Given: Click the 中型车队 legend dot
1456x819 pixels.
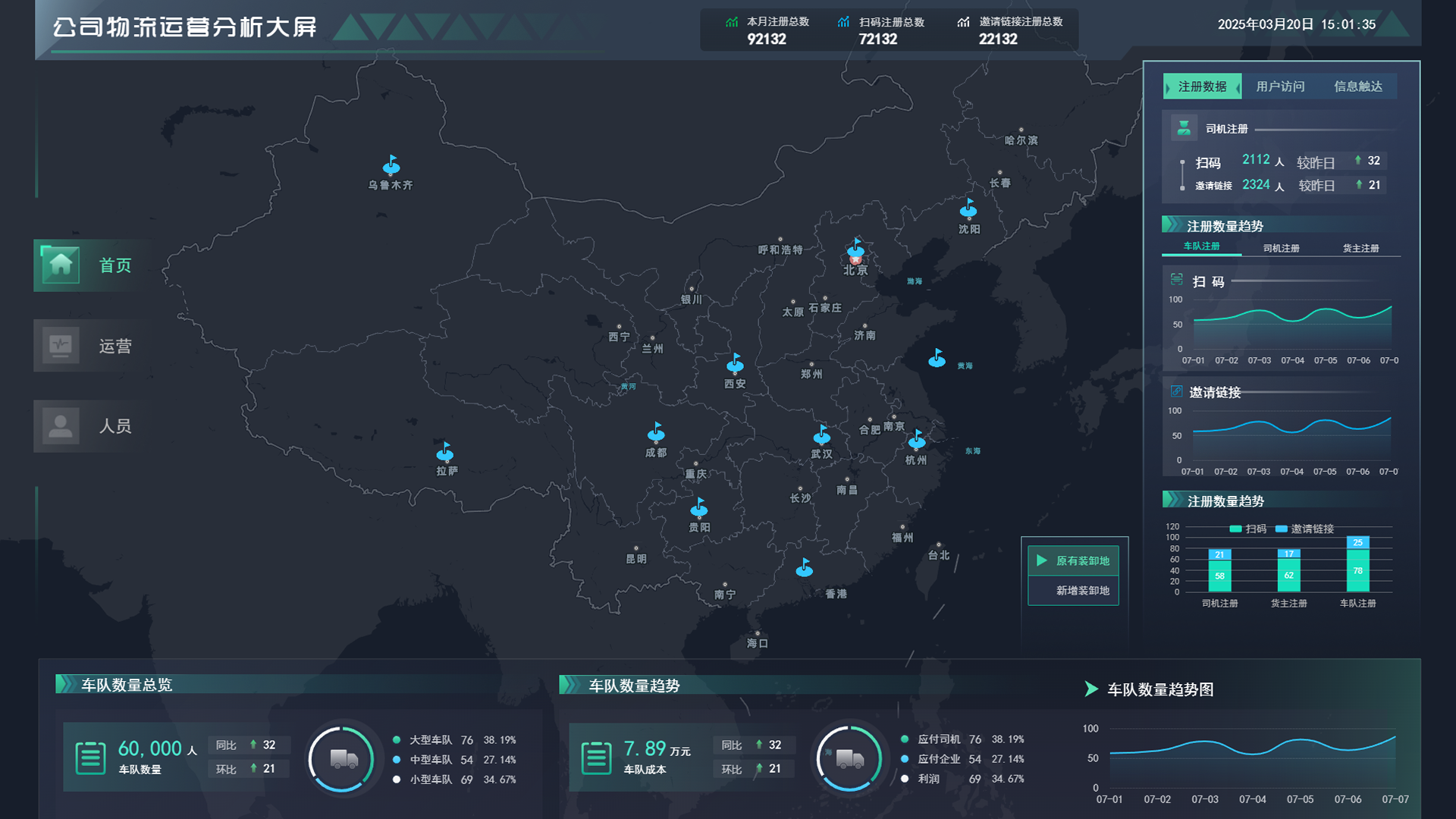Looking at the screenshot, I should coord(397,759).
